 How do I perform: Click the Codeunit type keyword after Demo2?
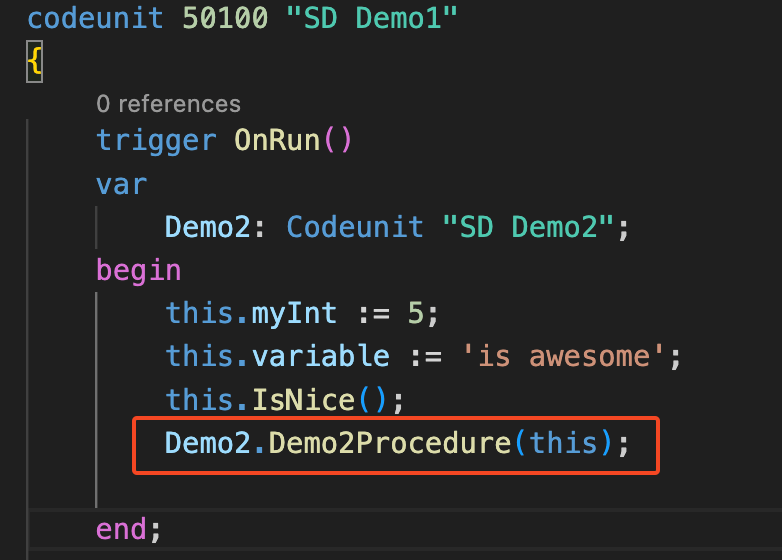(355, 227)
